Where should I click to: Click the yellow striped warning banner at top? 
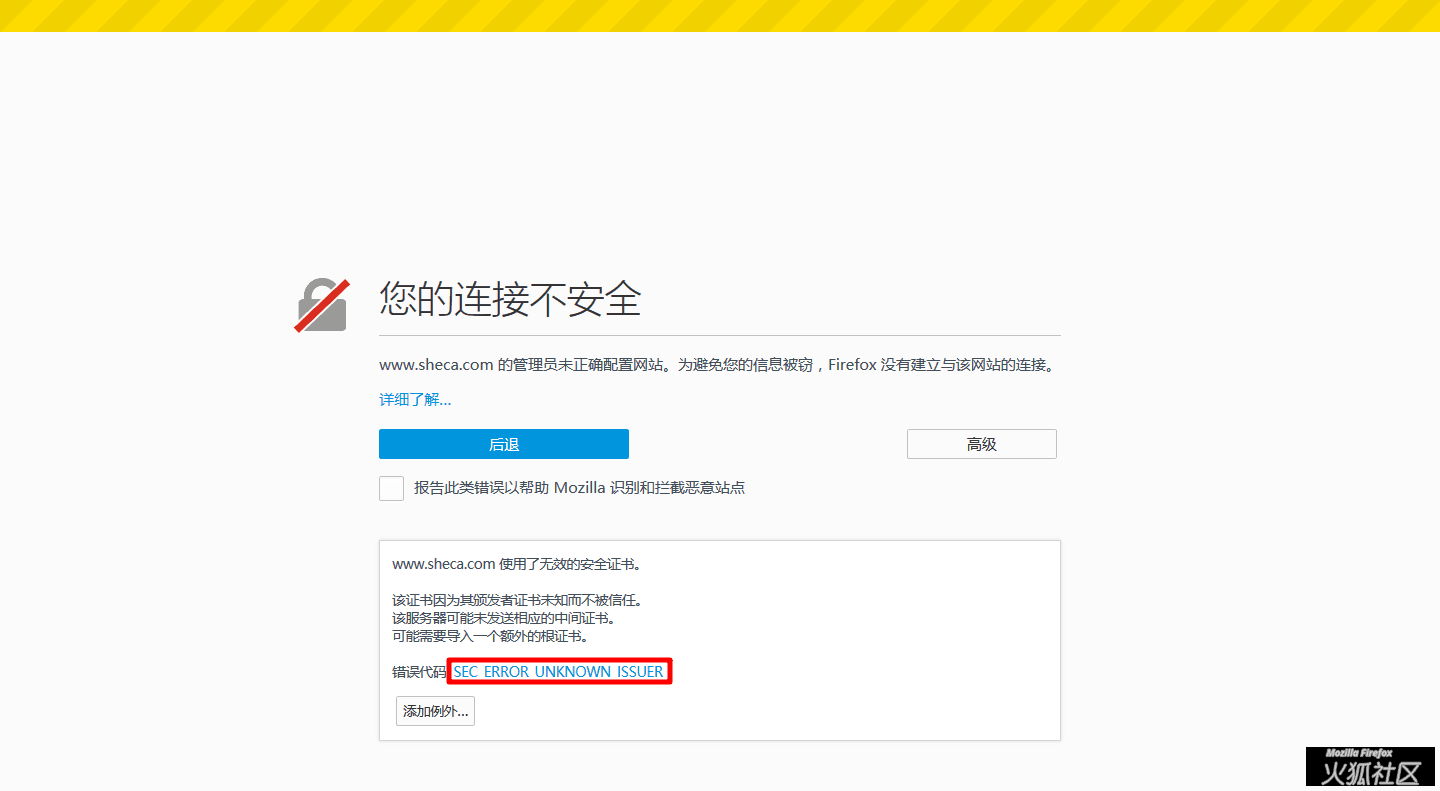point(720,15)
